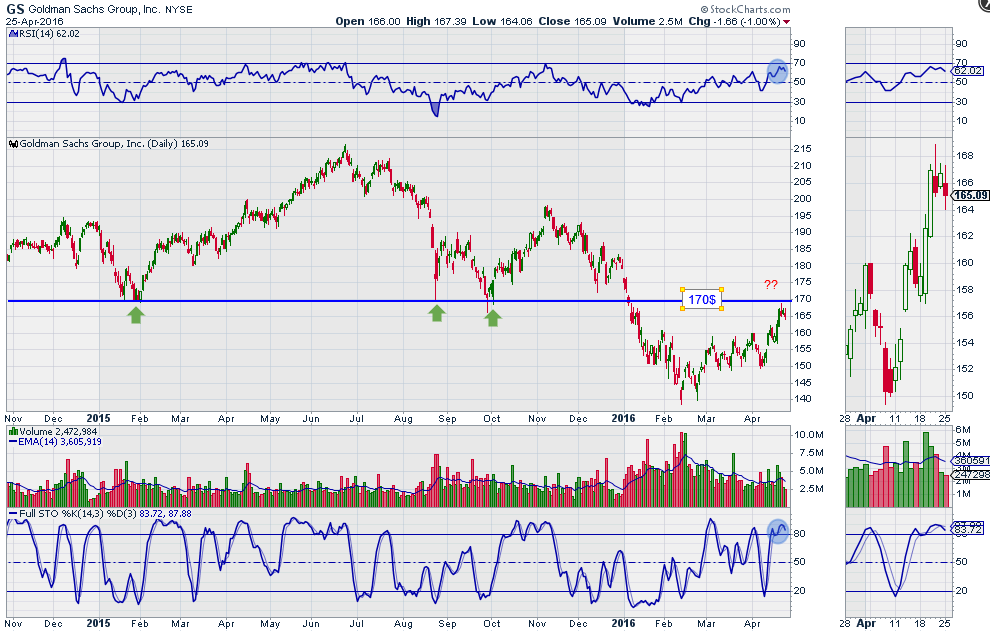Viewport: 990px width, 633px height.
Task: Click the Volume 2.5M header value
Action: (648, 21)
